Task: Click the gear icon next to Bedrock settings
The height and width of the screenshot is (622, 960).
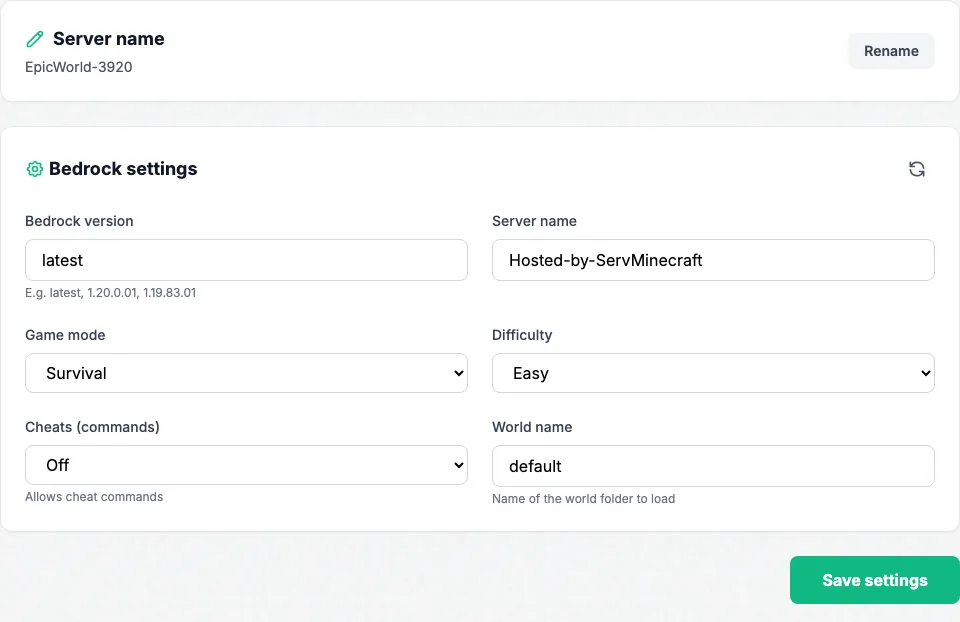Action: [x=35, y=169]
